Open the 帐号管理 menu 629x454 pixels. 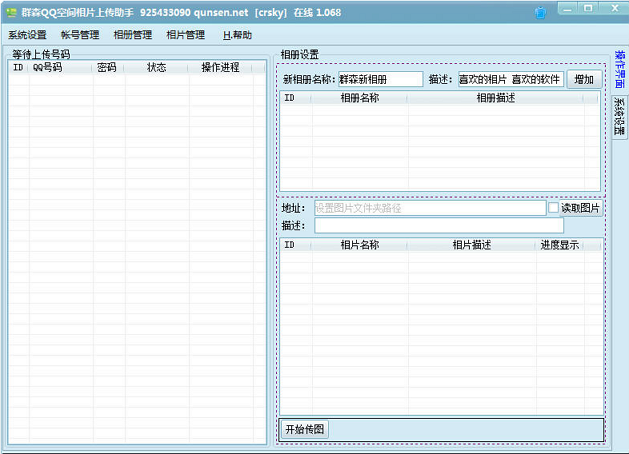tap(80, 35)
